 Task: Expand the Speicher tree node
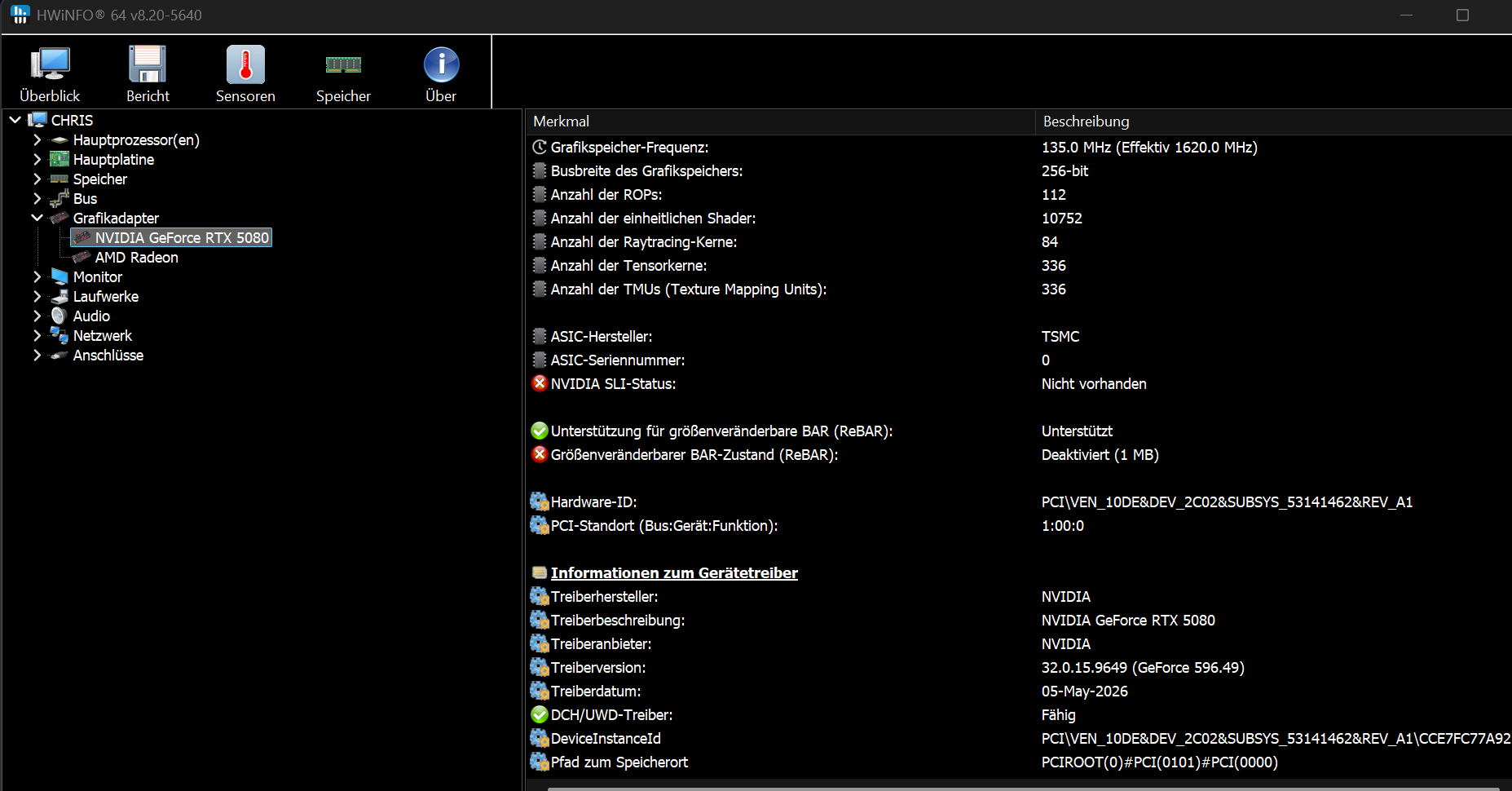point(37,179)
